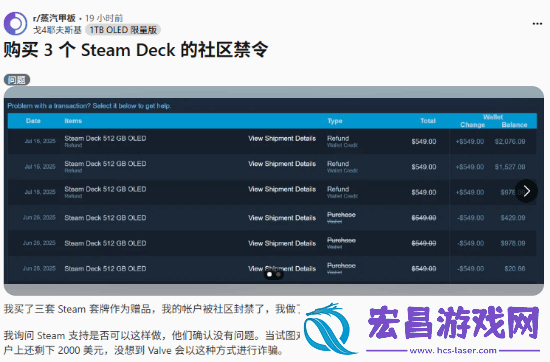Viewport: 550px width, 362px height.
Task: Click the balance value $429.09
Action: coord(513,218)
